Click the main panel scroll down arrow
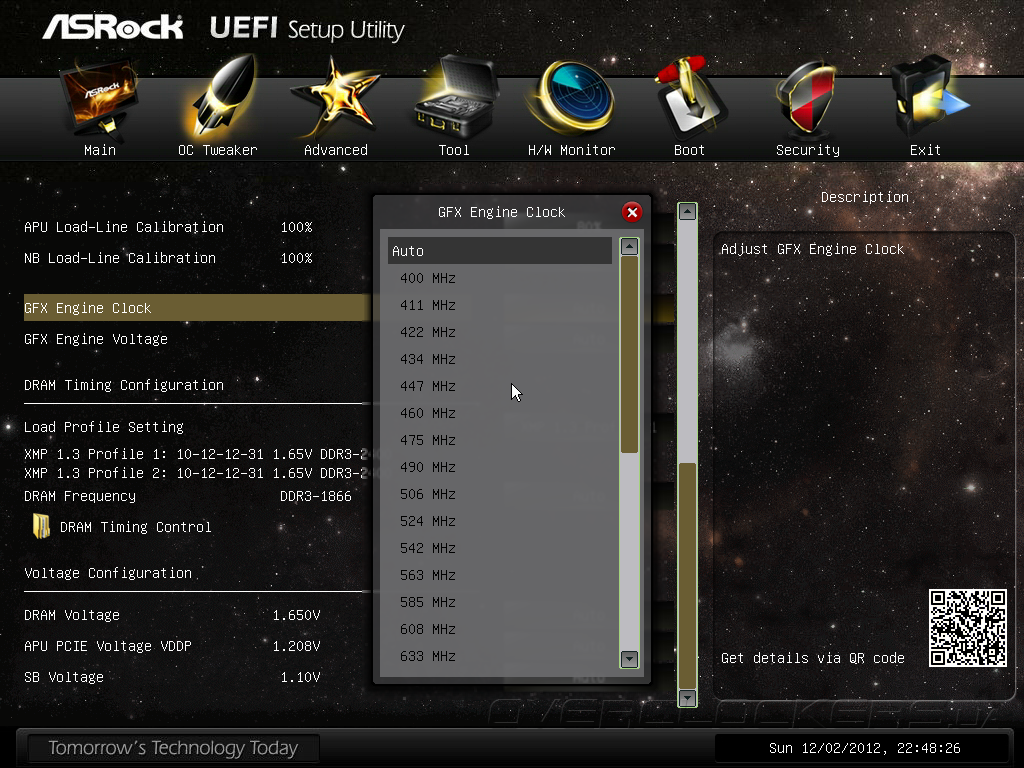 [x=687, y=698]
